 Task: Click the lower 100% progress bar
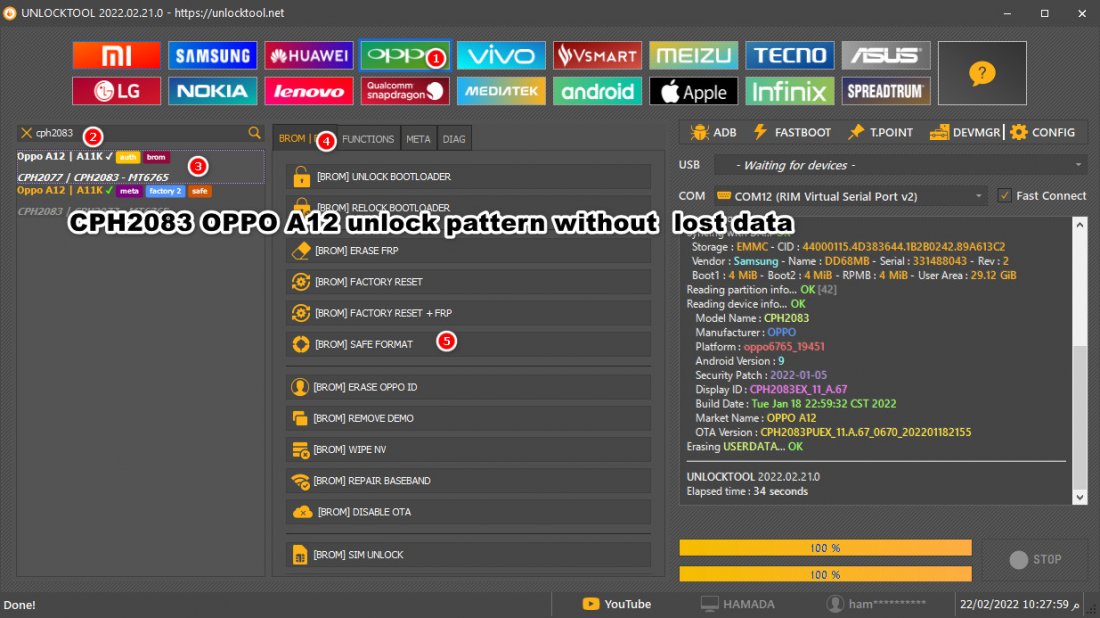coord(825,575)
